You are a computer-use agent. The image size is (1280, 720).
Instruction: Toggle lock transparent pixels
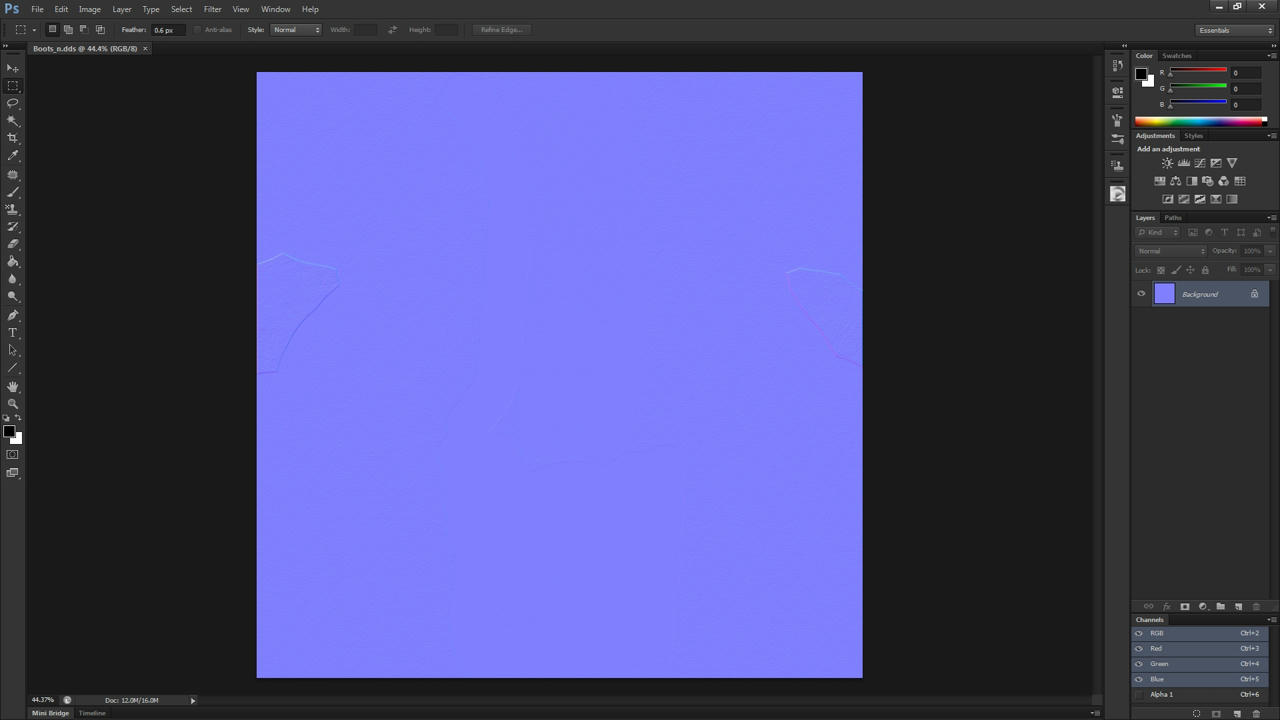pos(1161,270)
